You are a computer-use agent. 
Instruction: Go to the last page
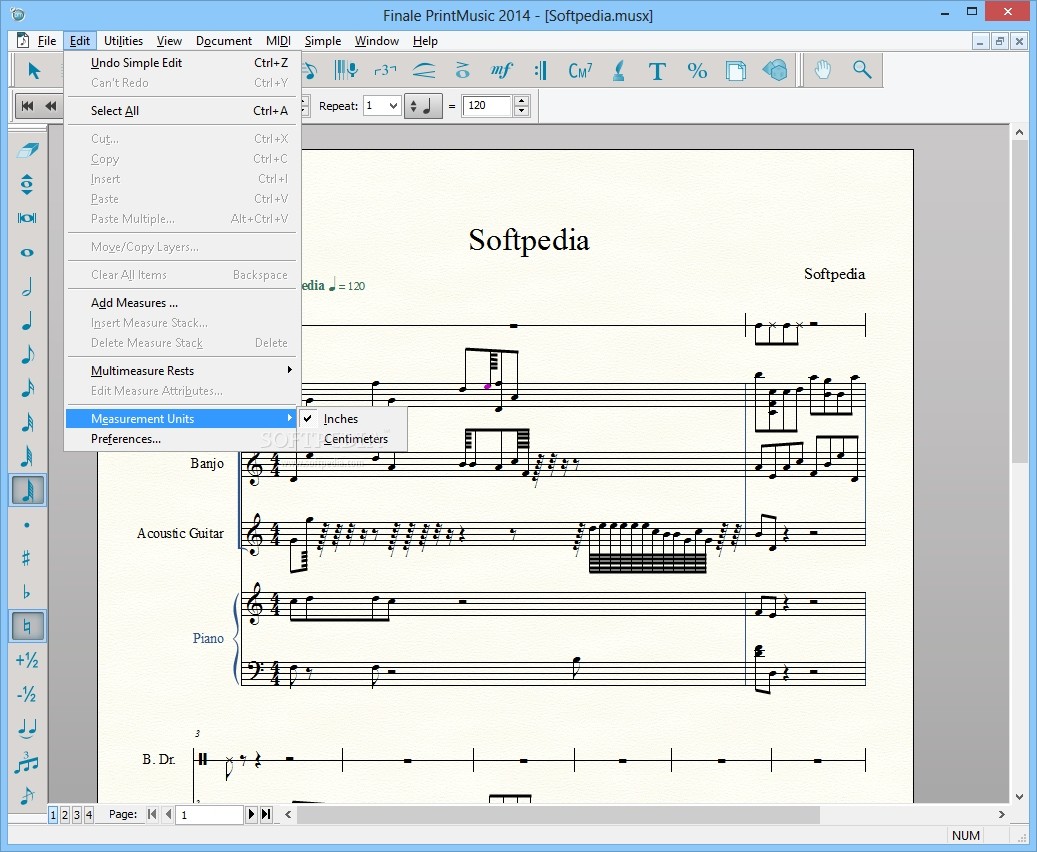266,814
